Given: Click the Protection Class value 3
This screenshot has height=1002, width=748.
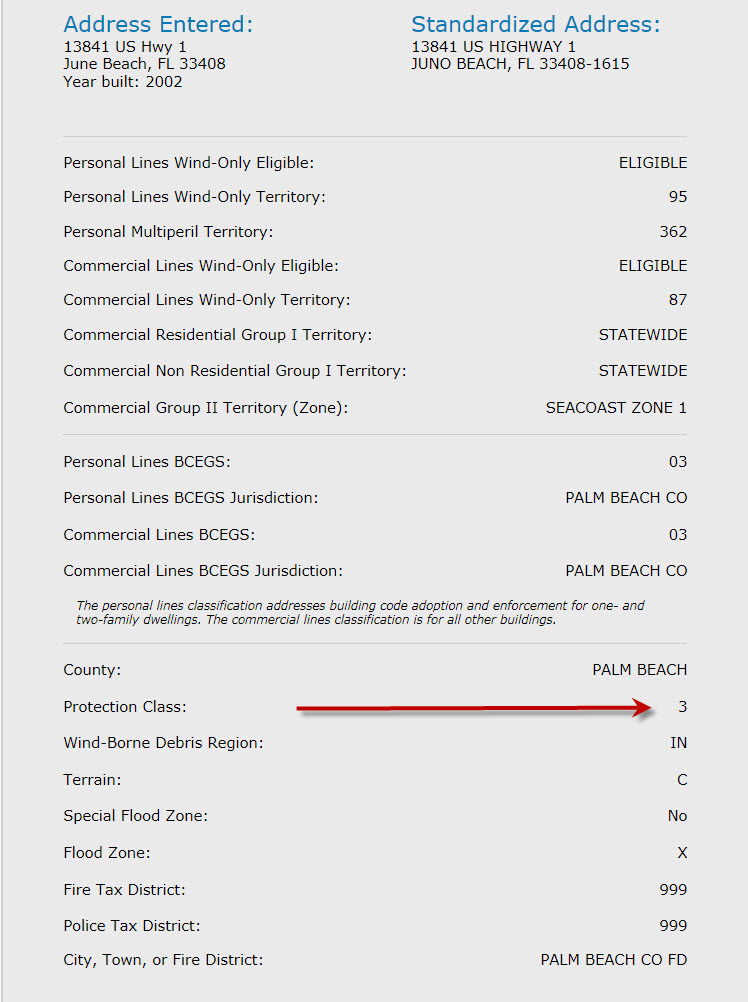Looking at the screenshot, I should pos(683,707).
